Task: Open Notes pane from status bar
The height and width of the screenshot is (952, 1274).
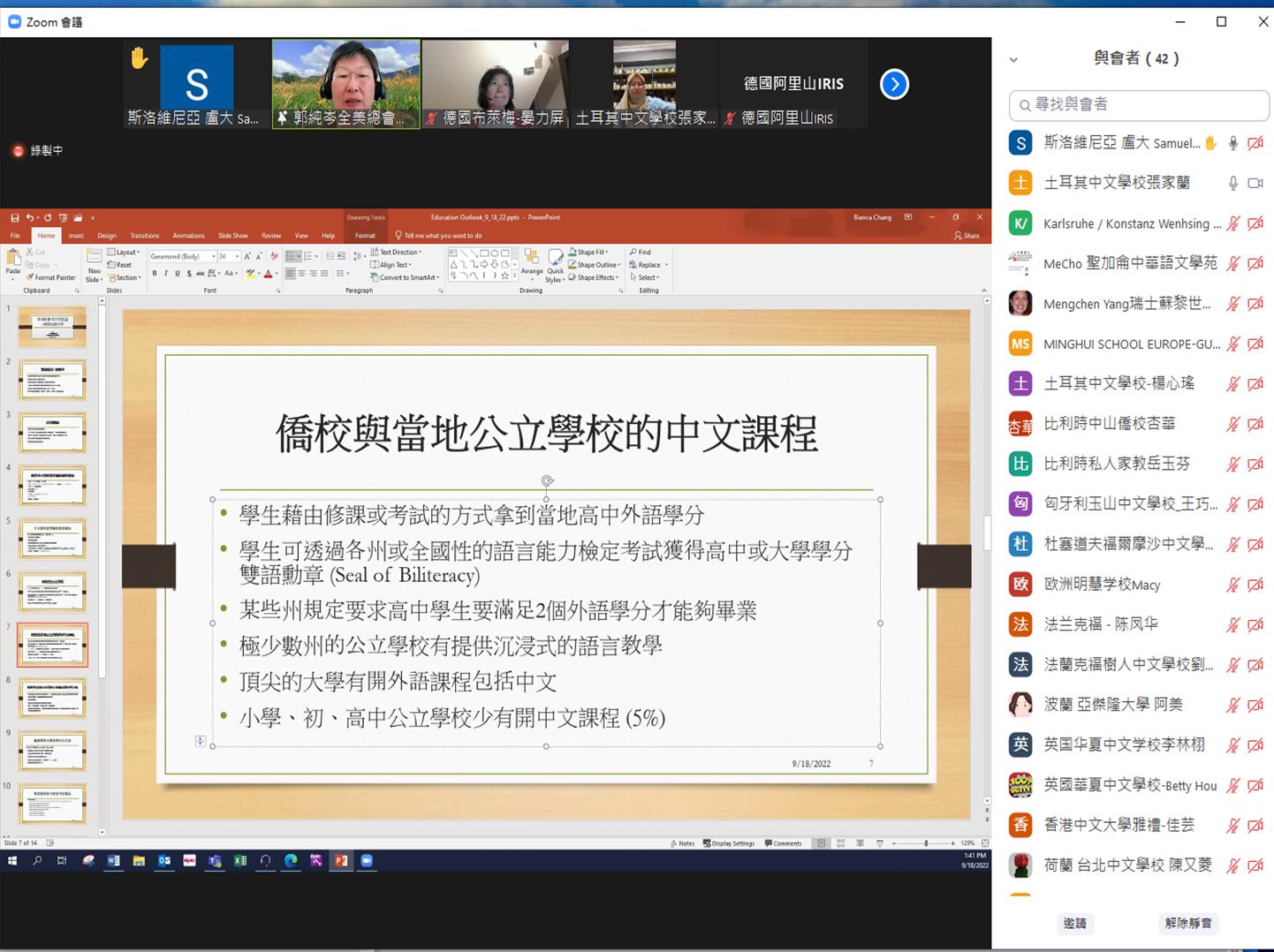Action: click(x=682, y=843)
